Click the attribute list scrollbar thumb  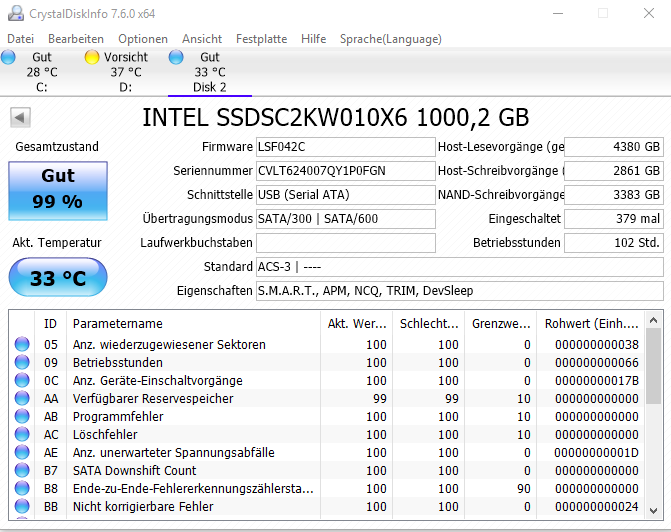pyautogui.click(x=653, y=366)
